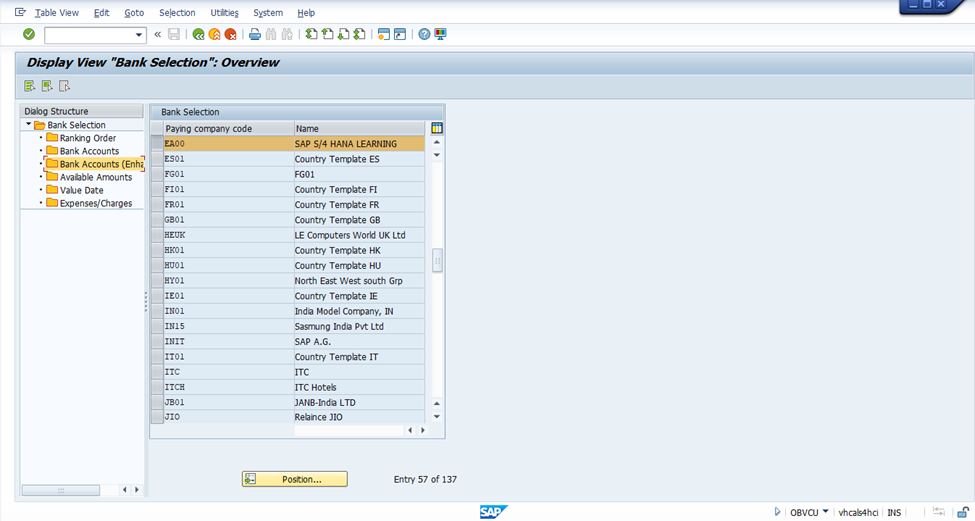Open Bank Accounts (Enhanced) folder
Image resolution: width=975 pixels, height=521 pixels.
pos(95,164)
